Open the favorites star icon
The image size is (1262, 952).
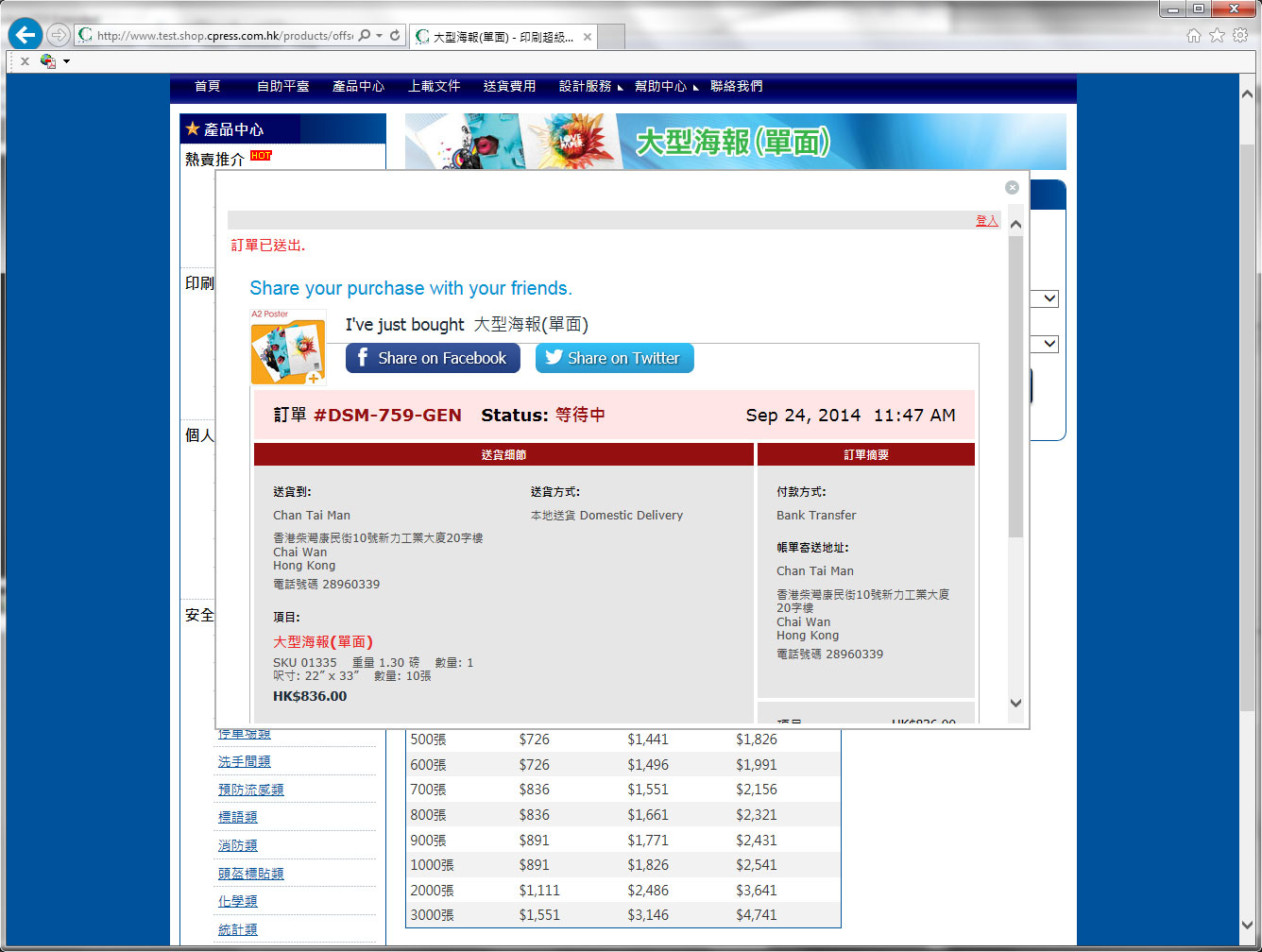pos(1218,35)
